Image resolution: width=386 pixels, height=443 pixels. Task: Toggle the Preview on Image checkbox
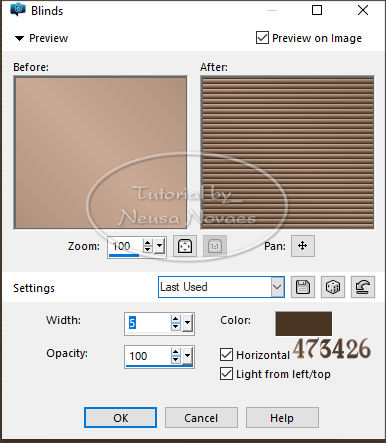262,38
